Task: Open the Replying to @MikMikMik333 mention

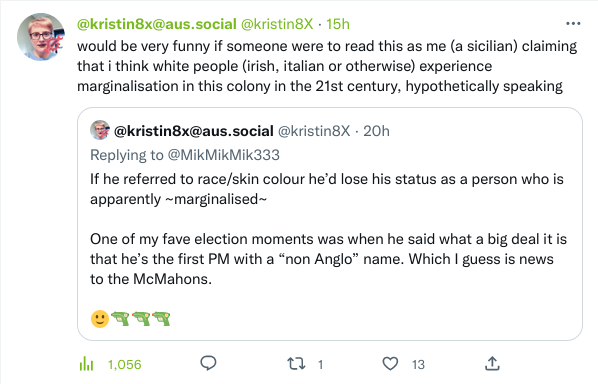Action: pyautogui.click(x=223, y=155)
